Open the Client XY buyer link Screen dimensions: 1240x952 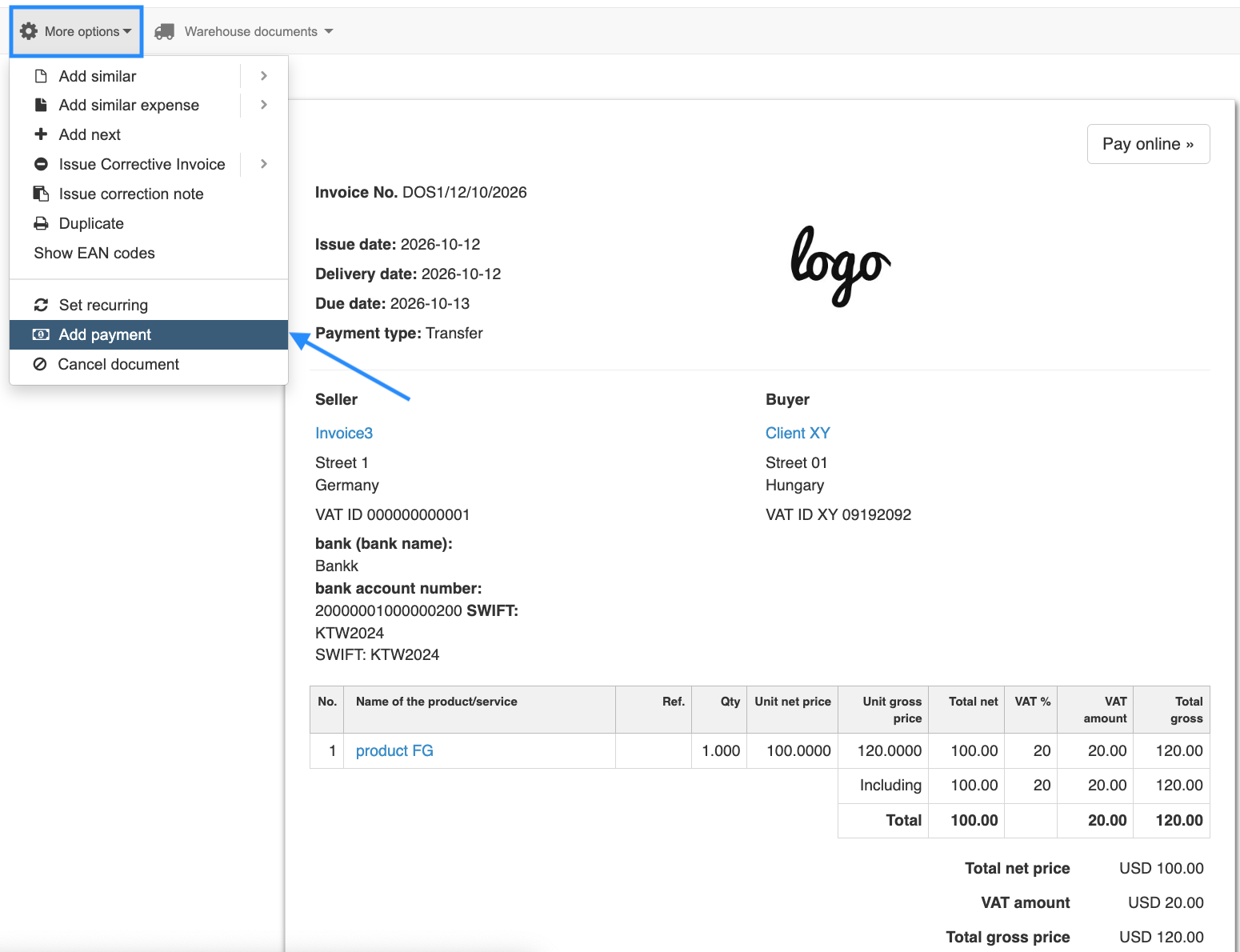click(x=798, y=433)
